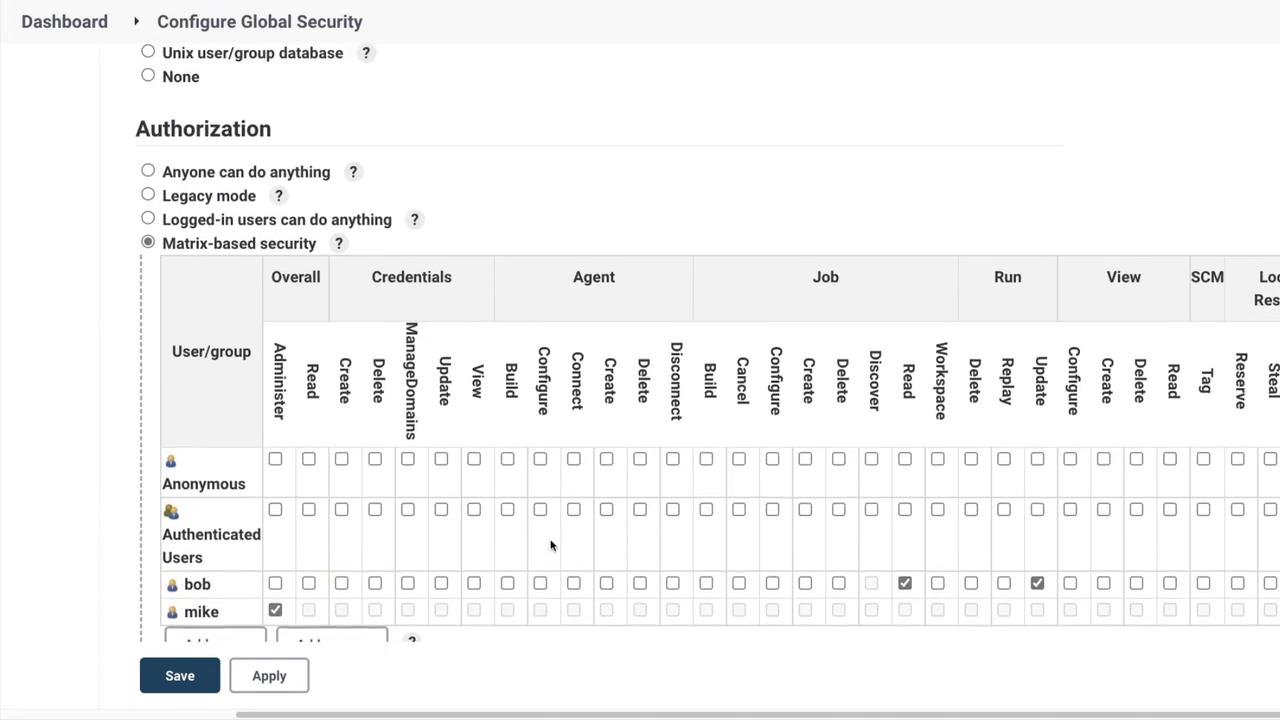Choose Logged-in users can do anything
Viewport: 1280px width, 720px height.
click(x=148, y=218)
